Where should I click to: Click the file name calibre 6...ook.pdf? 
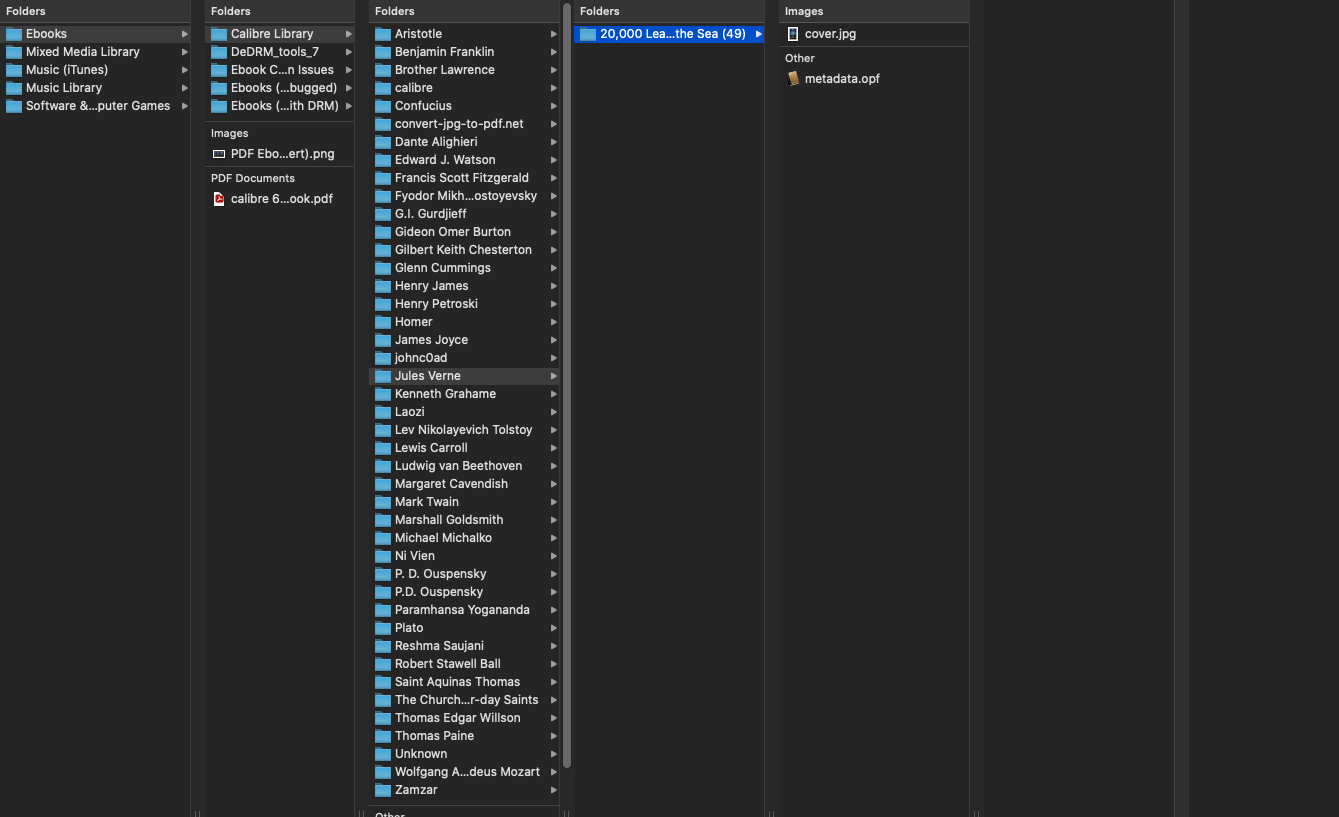282,199
